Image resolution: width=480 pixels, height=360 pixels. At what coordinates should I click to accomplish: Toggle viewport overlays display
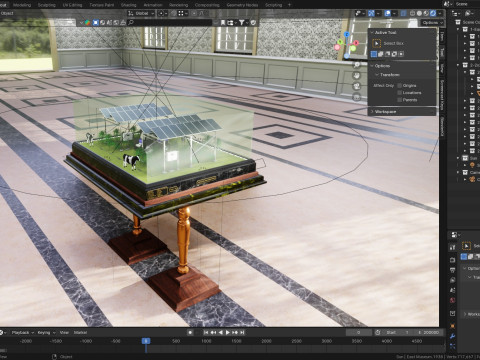pyautogui.click(x=387, y=13)
